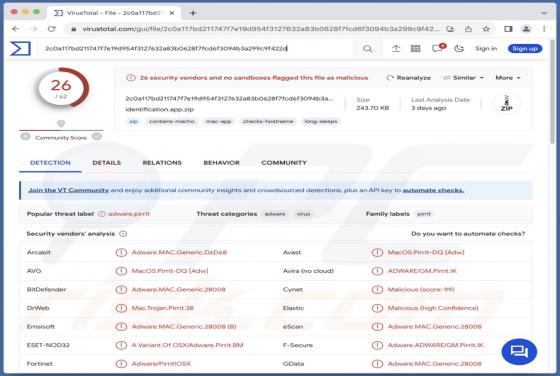Click the checks-hostname tag
The height and width of the screenshot is (376, 560).
(x=268, y=122)
